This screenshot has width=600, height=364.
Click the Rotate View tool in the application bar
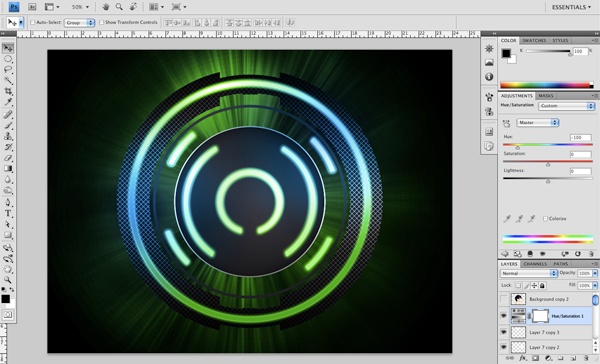[x=134, y=7]
